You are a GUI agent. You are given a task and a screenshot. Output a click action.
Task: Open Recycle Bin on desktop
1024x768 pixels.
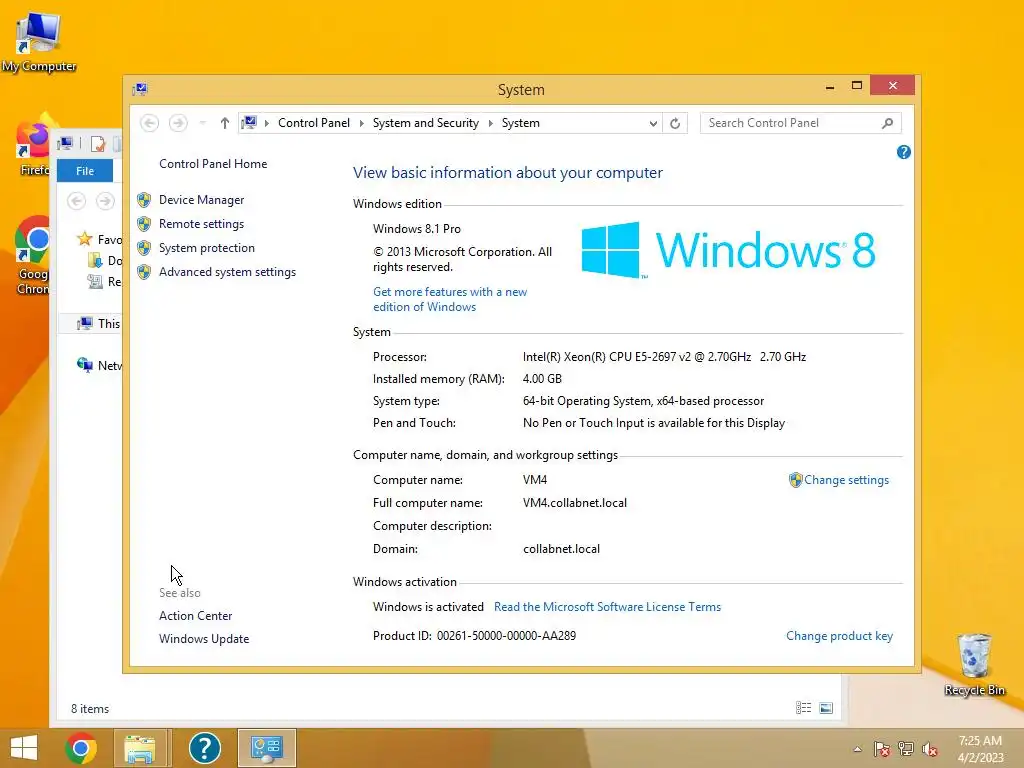point(974,665)
